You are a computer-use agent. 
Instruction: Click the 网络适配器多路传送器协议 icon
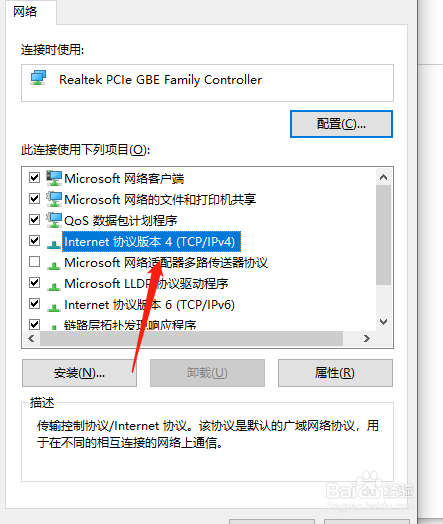coord(54,266)
